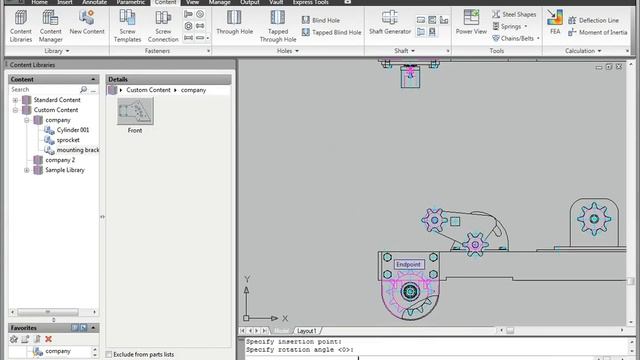This screenshot has width=640, height=360.
Task: Click the third Favorites toolbar icon
Action: (x=37, y=339)
